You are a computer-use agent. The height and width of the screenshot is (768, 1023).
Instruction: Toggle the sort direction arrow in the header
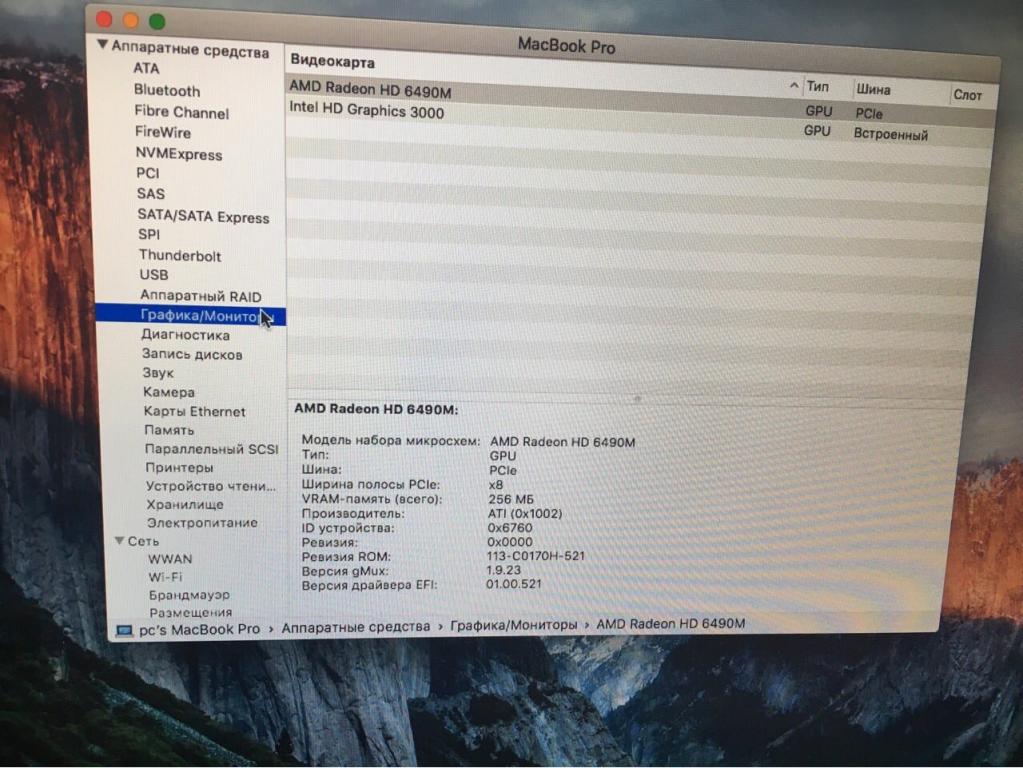tap(794, 85)
